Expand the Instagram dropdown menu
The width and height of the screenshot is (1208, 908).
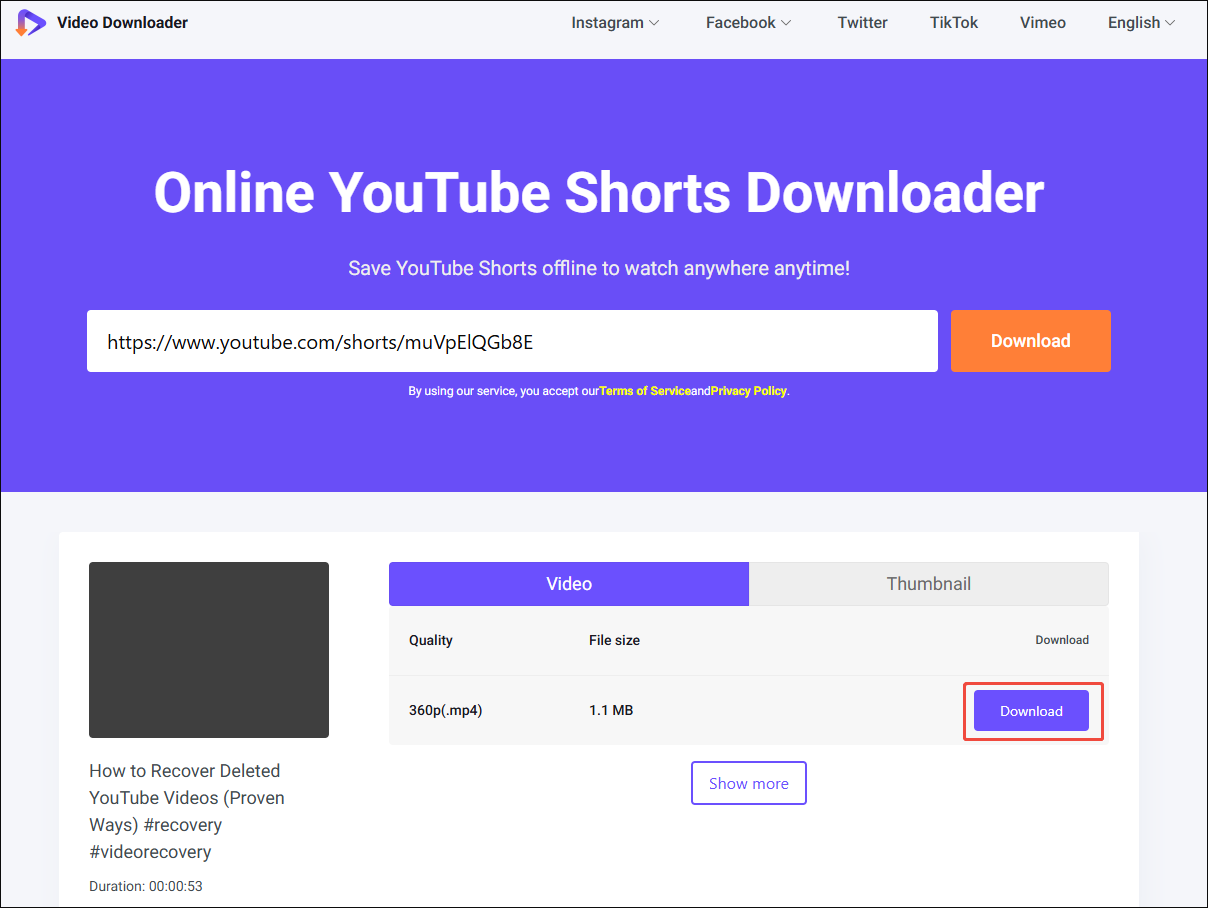click(x=615, y=22)
